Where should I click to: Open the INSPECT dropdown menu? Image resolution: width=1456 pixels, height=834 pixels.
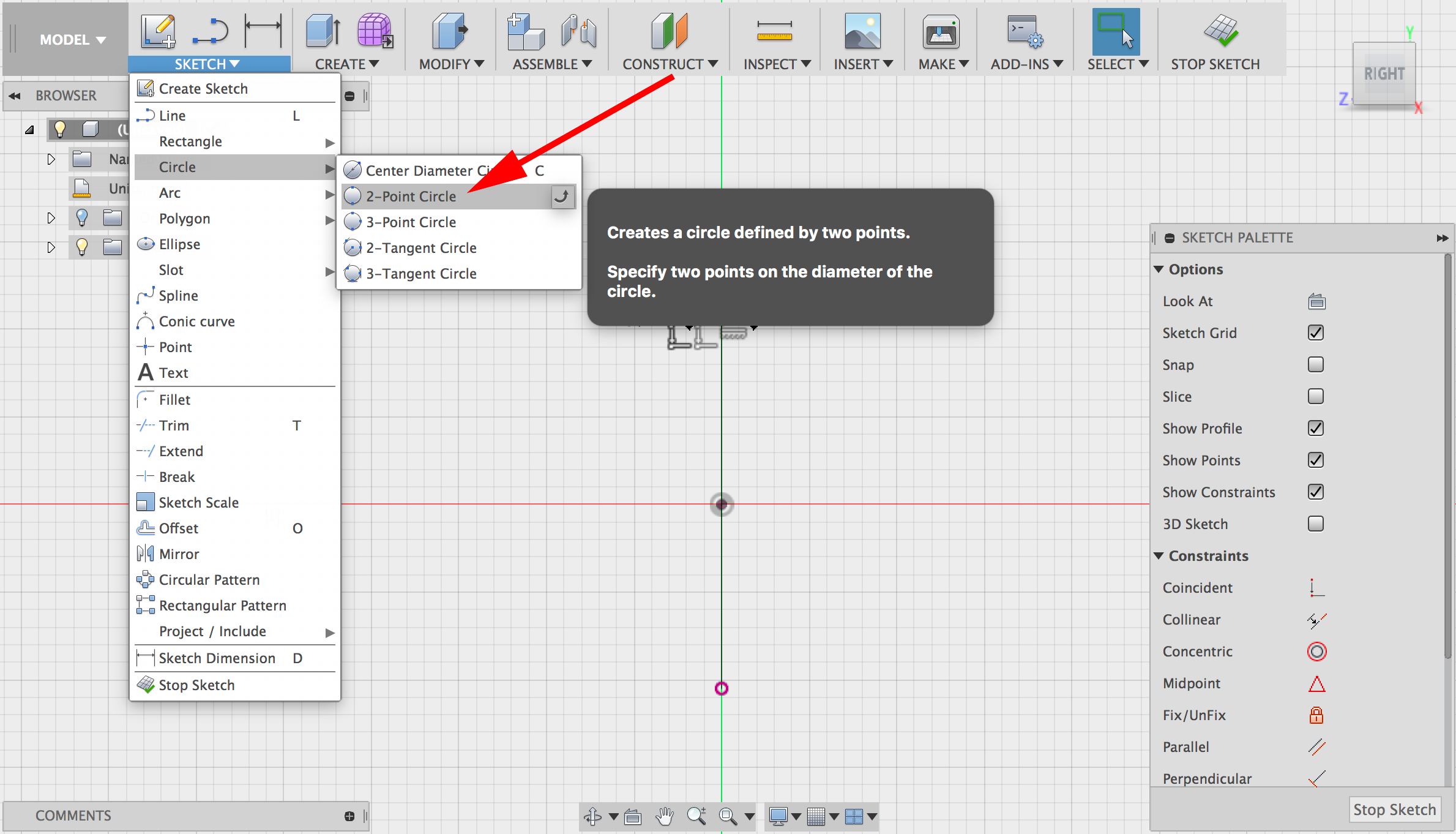tap(777, 64)
